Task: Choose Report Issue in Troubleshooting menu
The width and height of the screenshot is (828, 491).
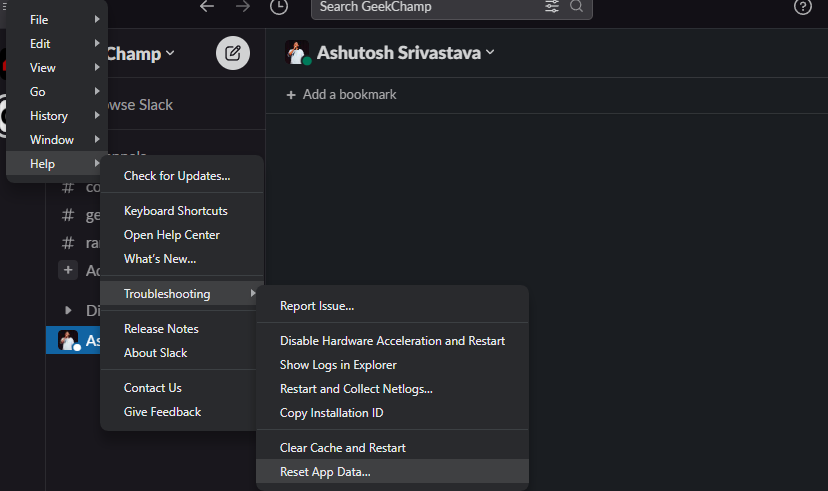Action: [x=317, y=306]
